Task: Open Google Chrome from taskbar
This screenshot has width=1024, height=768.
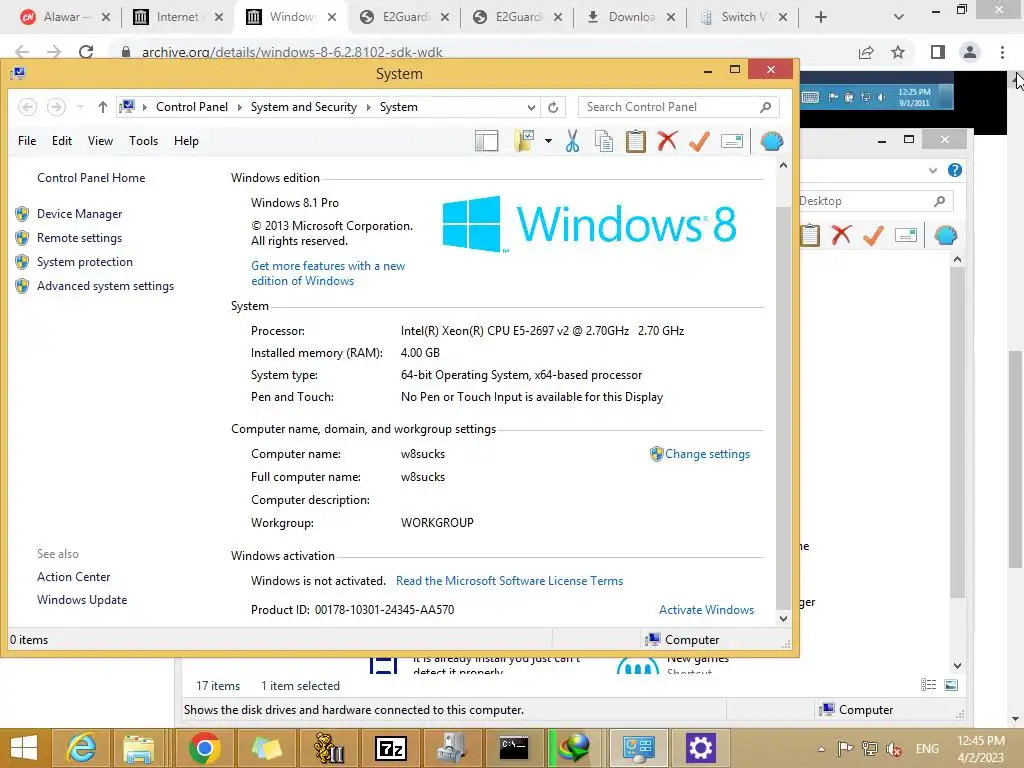Action: (x=204, y=748)
